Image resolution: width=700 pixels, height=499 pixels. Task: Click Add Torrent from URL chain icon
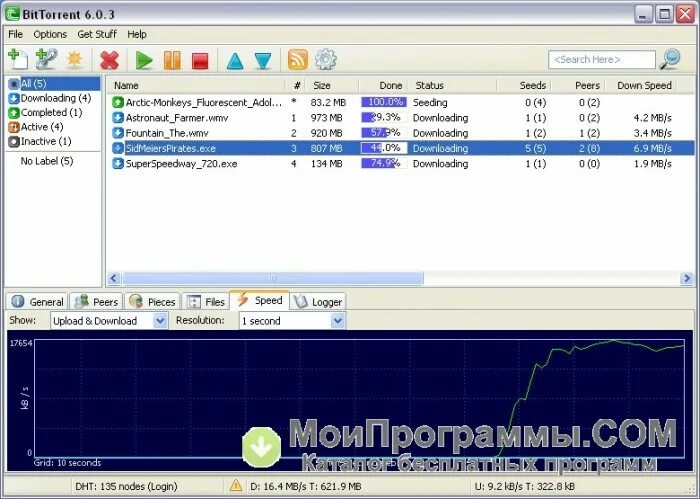(x=46, y=59)
